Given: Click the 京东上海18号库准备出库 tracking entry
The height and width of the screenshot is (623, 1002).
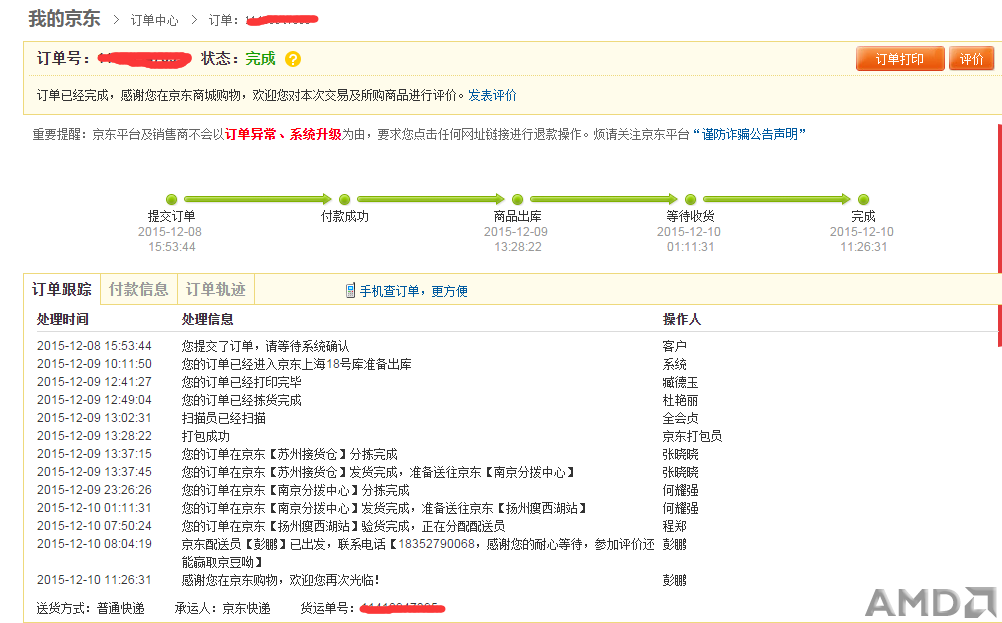Looking at the screenshot, I should (297, 364).
